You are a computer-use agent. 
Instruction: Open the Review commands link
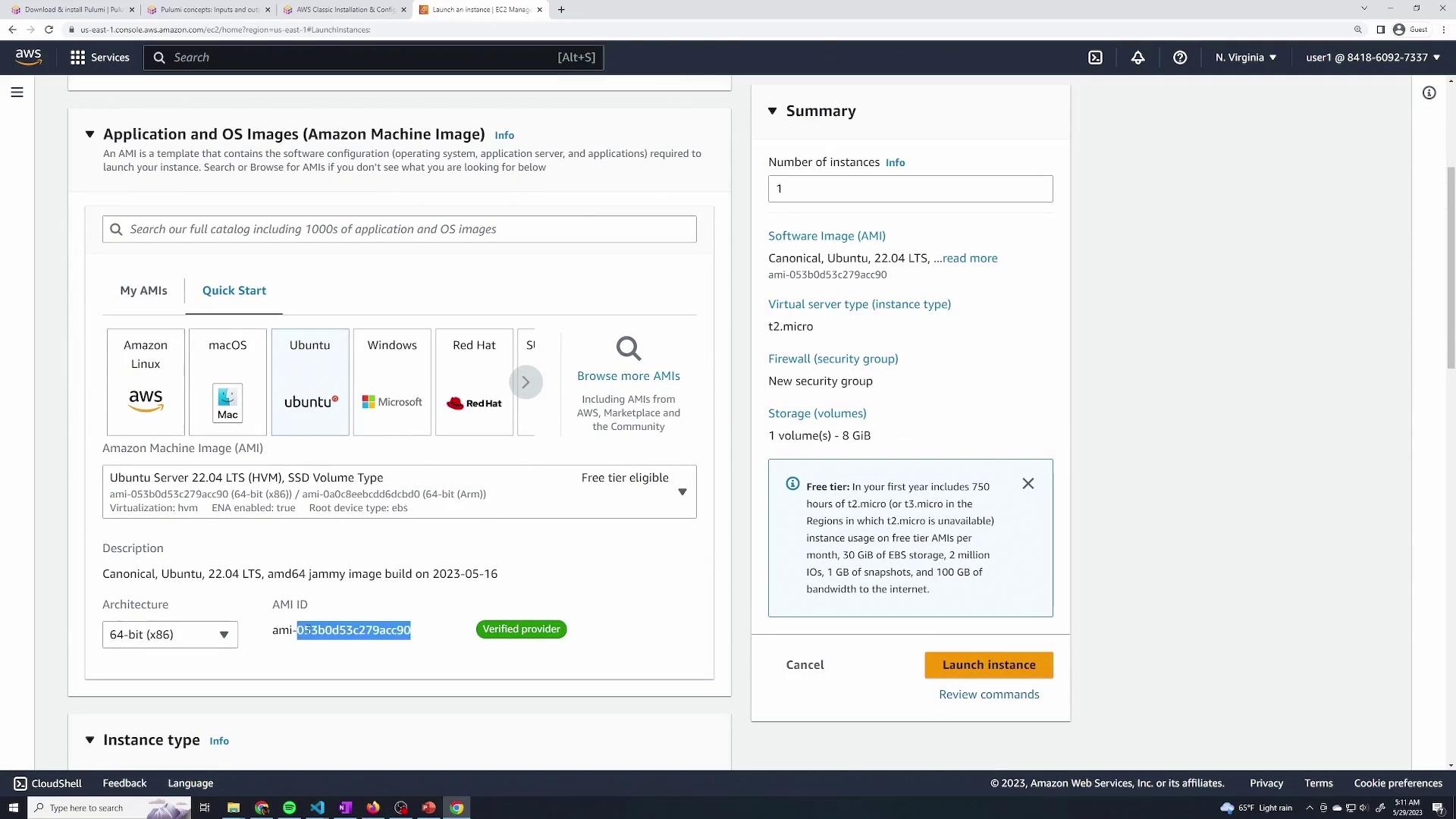pyautogui.click(x=988, y=695)
